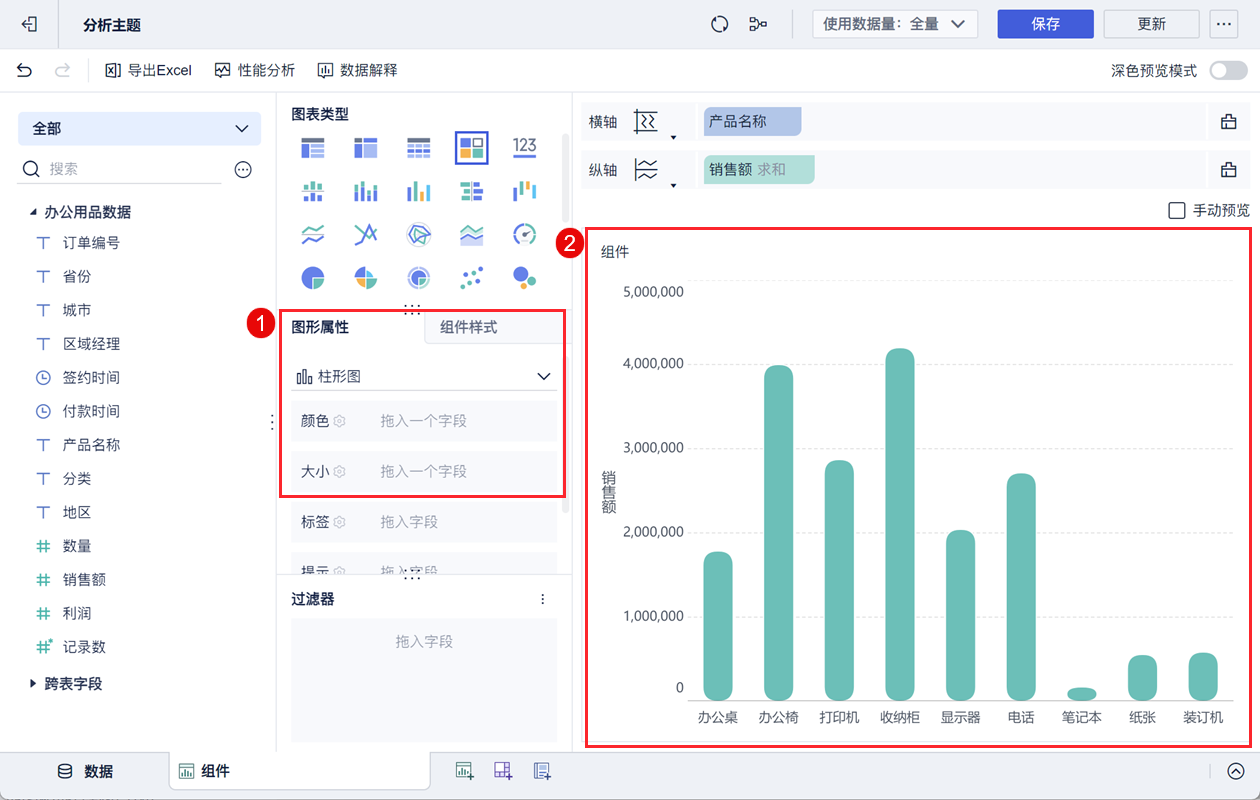Select the rose chart type
This screenshot has width=1260, height=800.
tap(366, 277)
